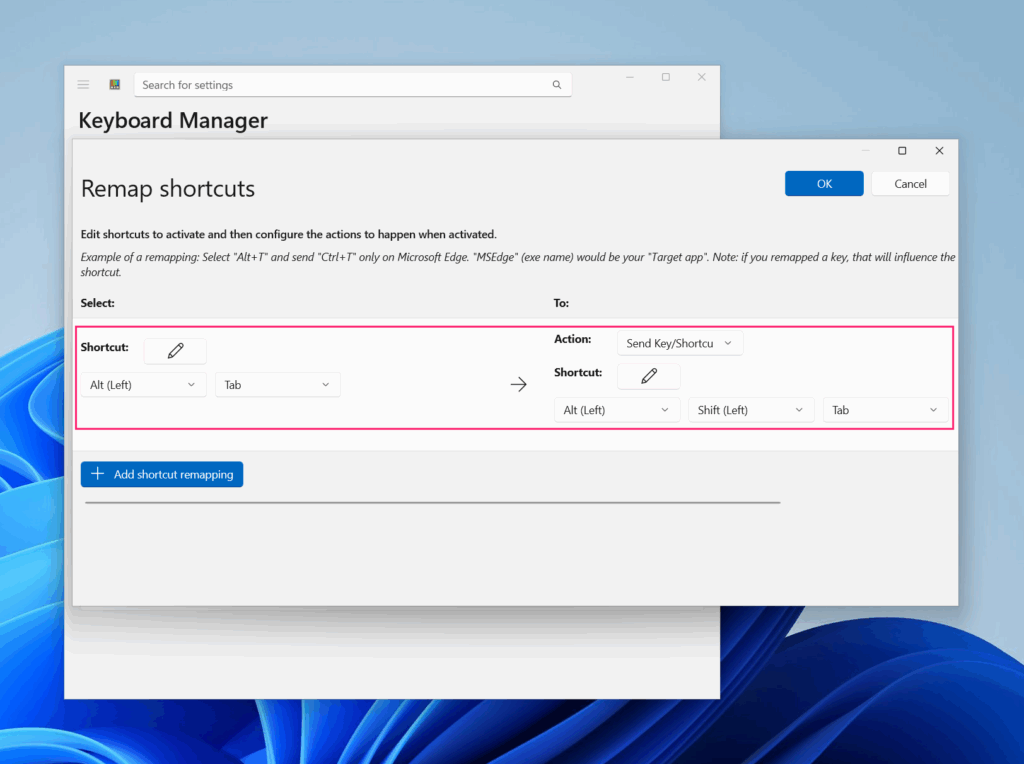Open the Shift (Left) key dropdown
This screenshot has height=764, width=1024.
[751, 410]
